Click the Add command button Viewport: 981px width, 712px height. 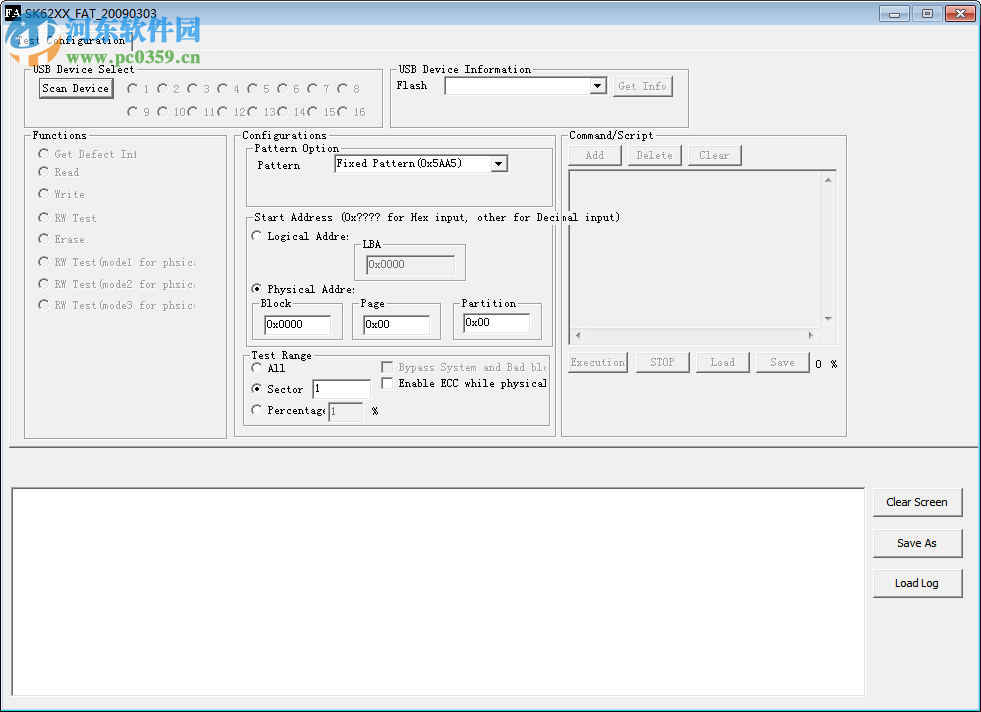pyautogui.click(x=595, y=156)
